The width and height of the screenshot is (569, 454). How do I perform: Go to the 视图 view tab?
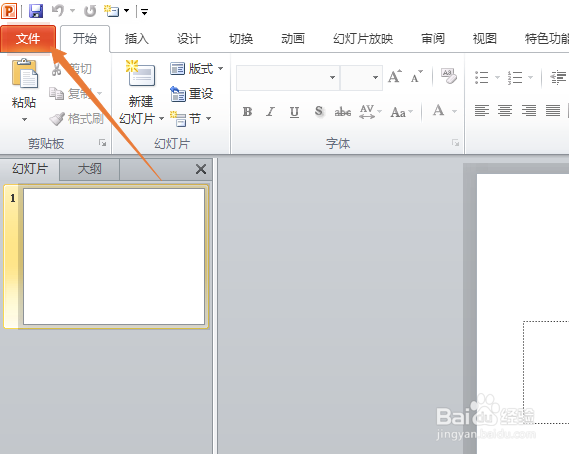click(x=485, y=38)
